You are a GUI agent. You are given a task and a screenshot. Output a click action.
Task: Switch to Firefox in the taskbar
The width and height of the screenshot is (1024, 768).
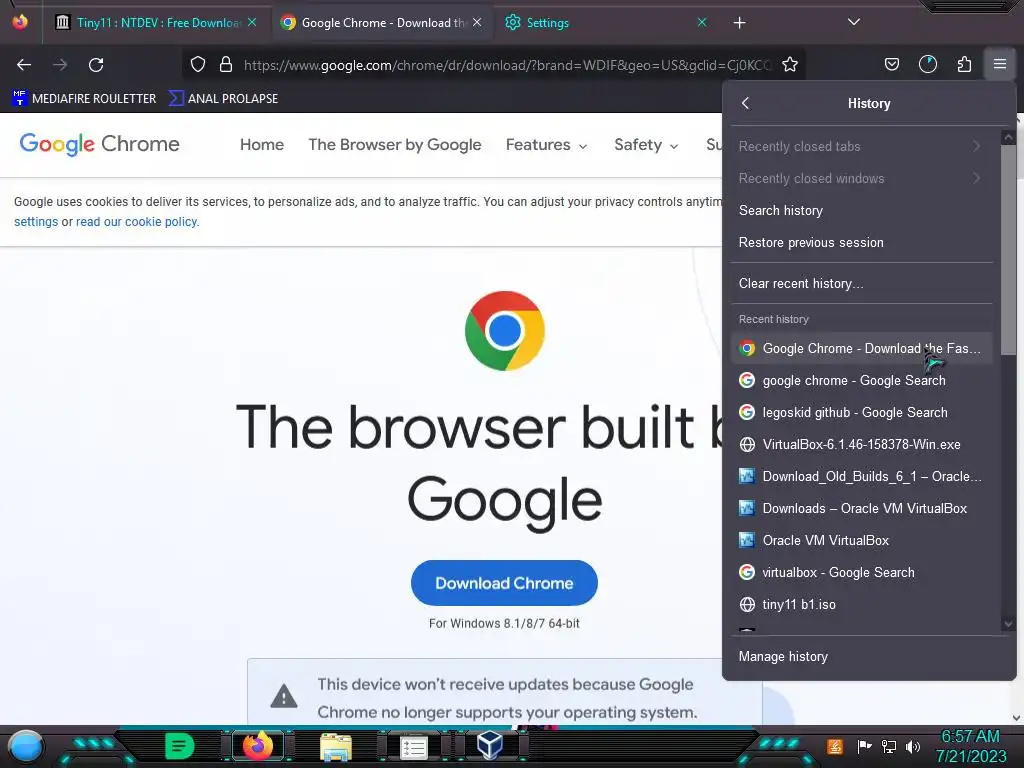point(258,746)
